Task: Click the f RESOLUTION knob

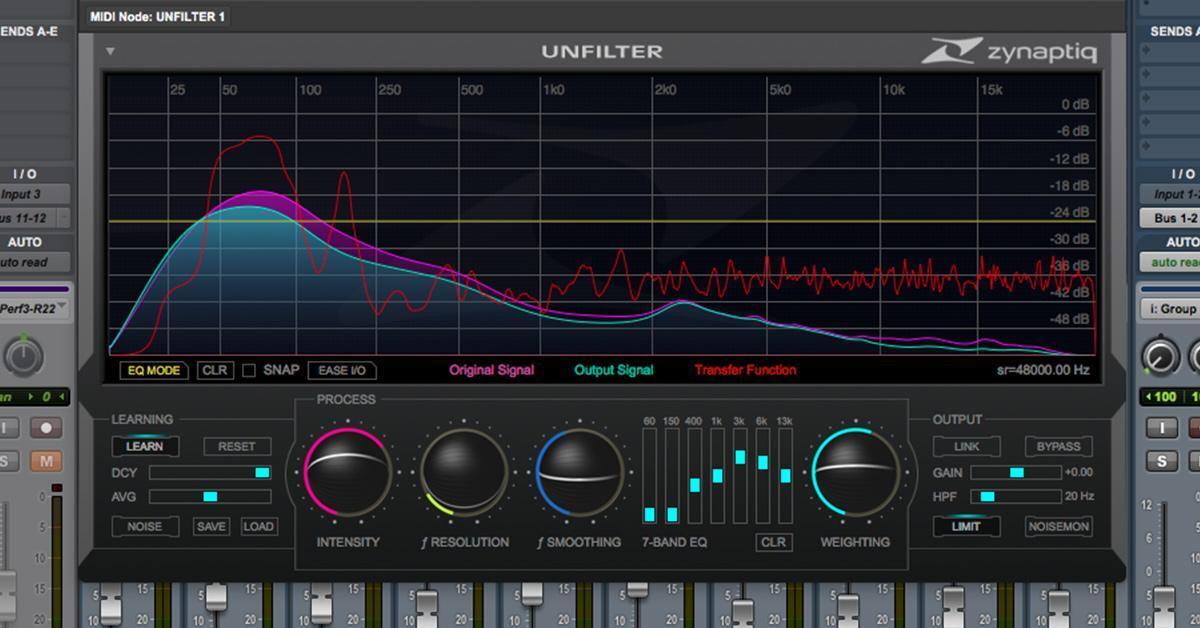Action: [x=464, y=471]
